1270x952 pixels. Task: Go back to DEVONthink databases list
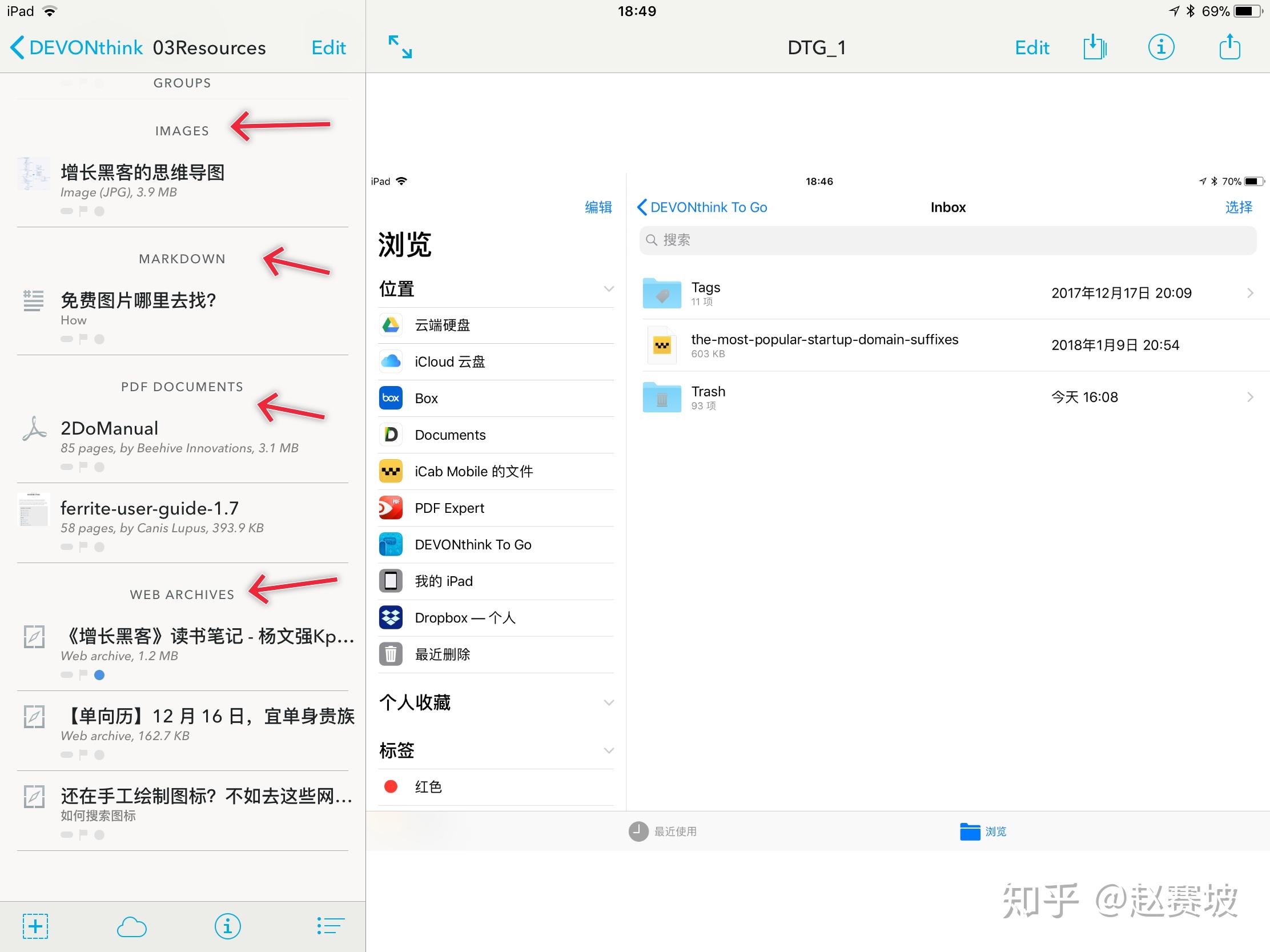[x=77, y=47]
